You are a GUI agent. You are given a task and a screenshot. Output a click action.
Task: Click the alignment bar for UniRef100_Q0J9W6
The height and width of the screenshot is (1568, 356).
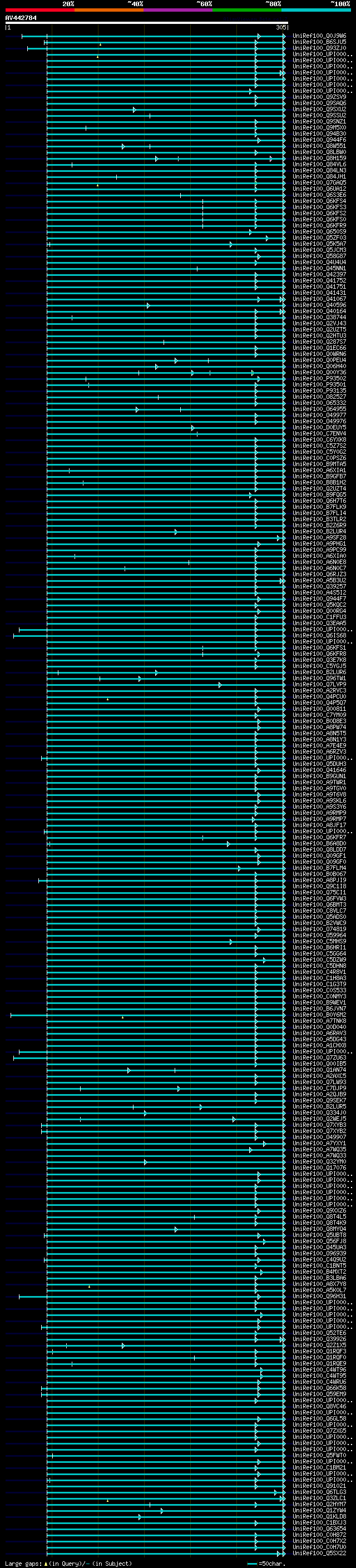coord(154,37)
